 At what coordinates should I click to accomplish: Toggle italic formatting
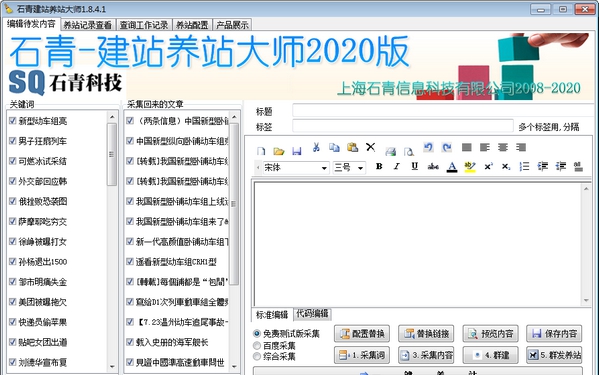click(x=397, y=166)
